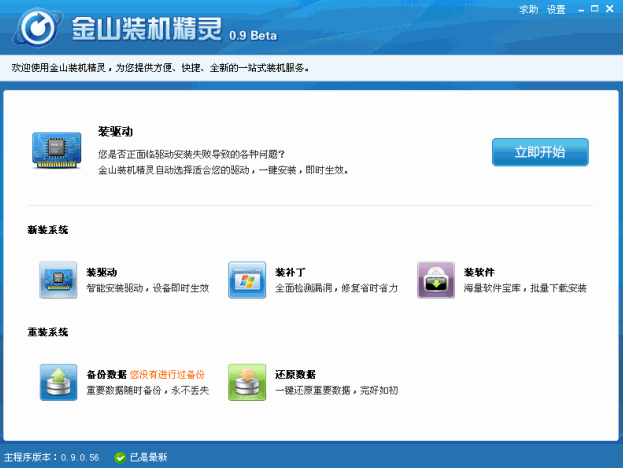Image resolution: width=623 pixels, height=468 pixels.
Task: Select the 还原数据 label
Action: (295, 374)
